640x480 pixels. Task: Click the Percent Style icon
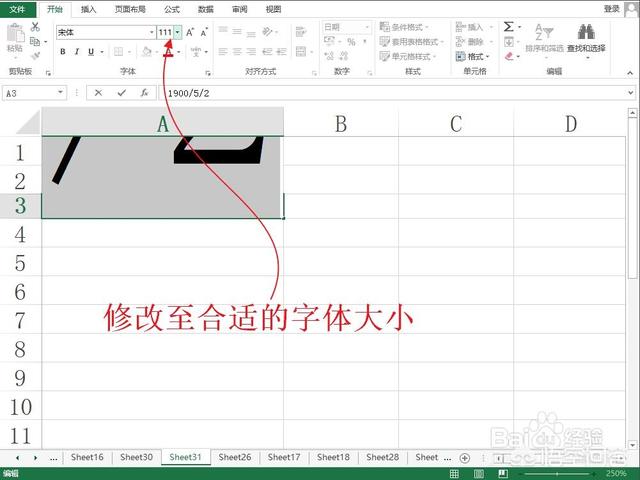pos(351,42)
